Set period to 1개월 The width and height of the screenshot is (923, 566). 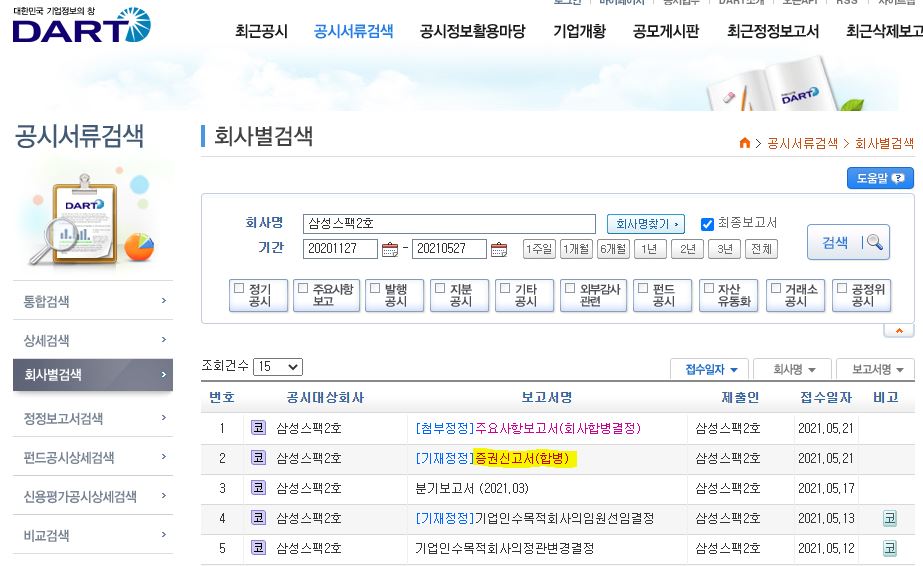point(576,249)
